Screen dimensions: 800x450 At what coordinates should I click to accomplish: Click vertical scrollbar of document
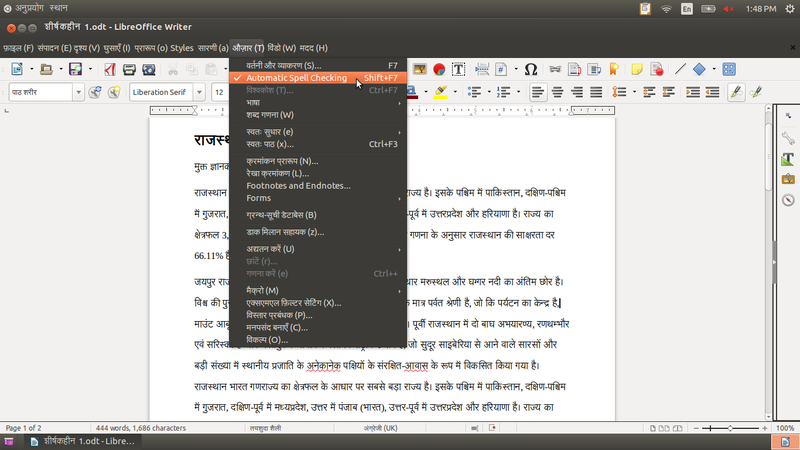tap(768, 261)
